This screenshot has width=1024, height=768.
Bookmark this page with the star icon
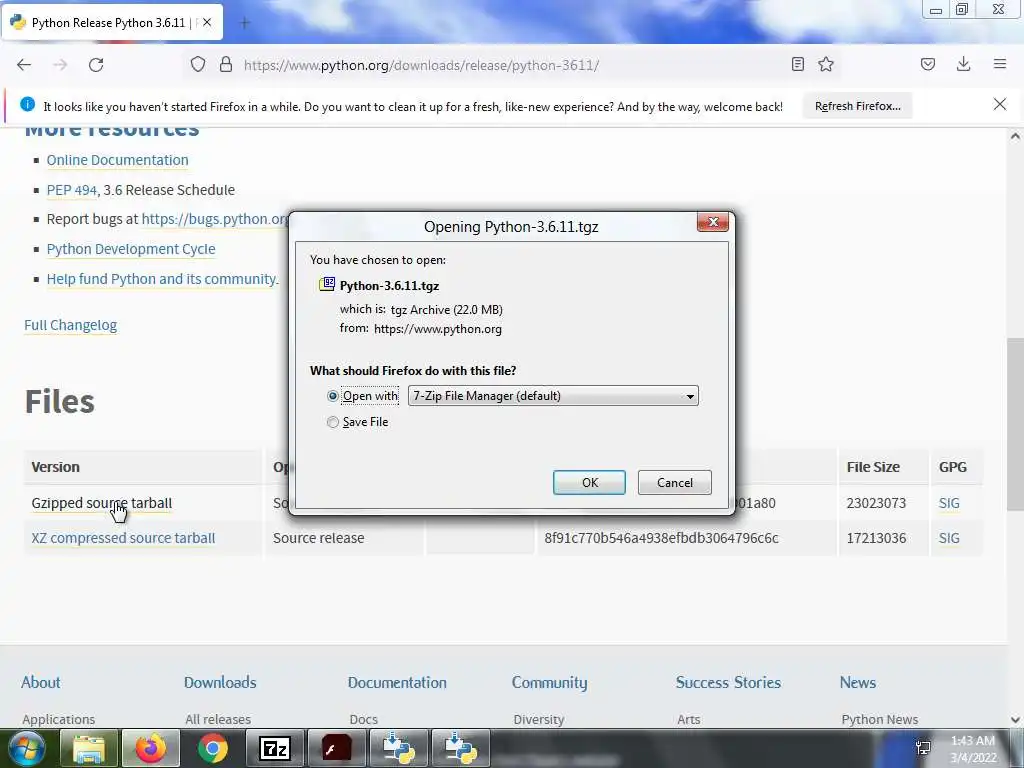826,64
